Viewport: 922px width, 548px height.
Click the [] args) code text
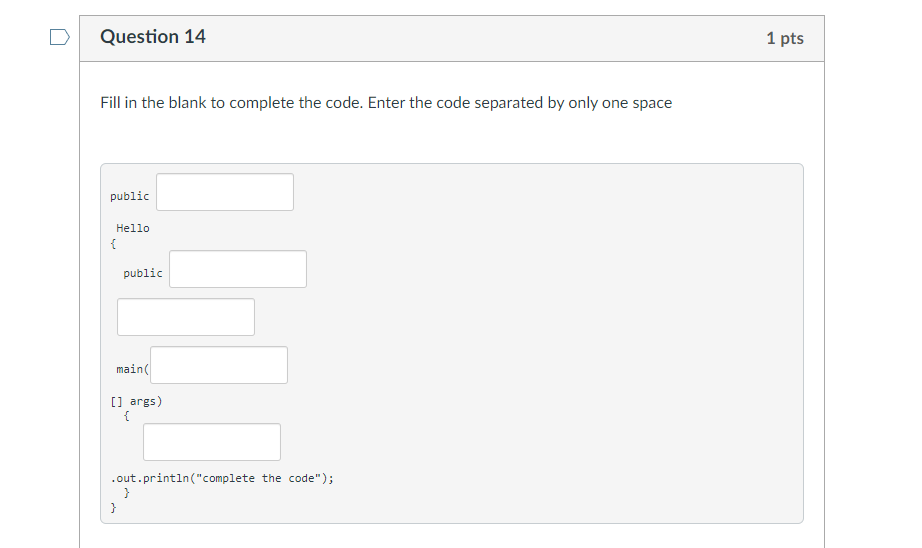click(136, 401)
